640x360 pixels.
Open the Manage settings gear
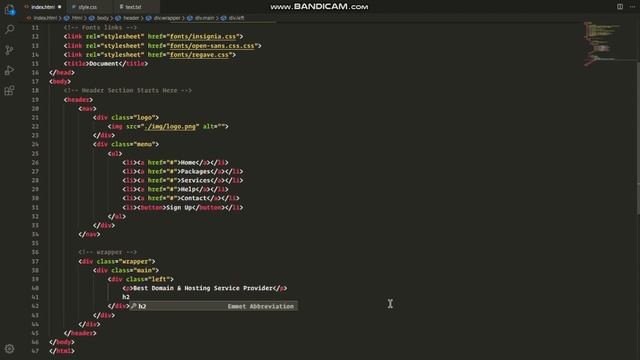click(x=9, y=349)
